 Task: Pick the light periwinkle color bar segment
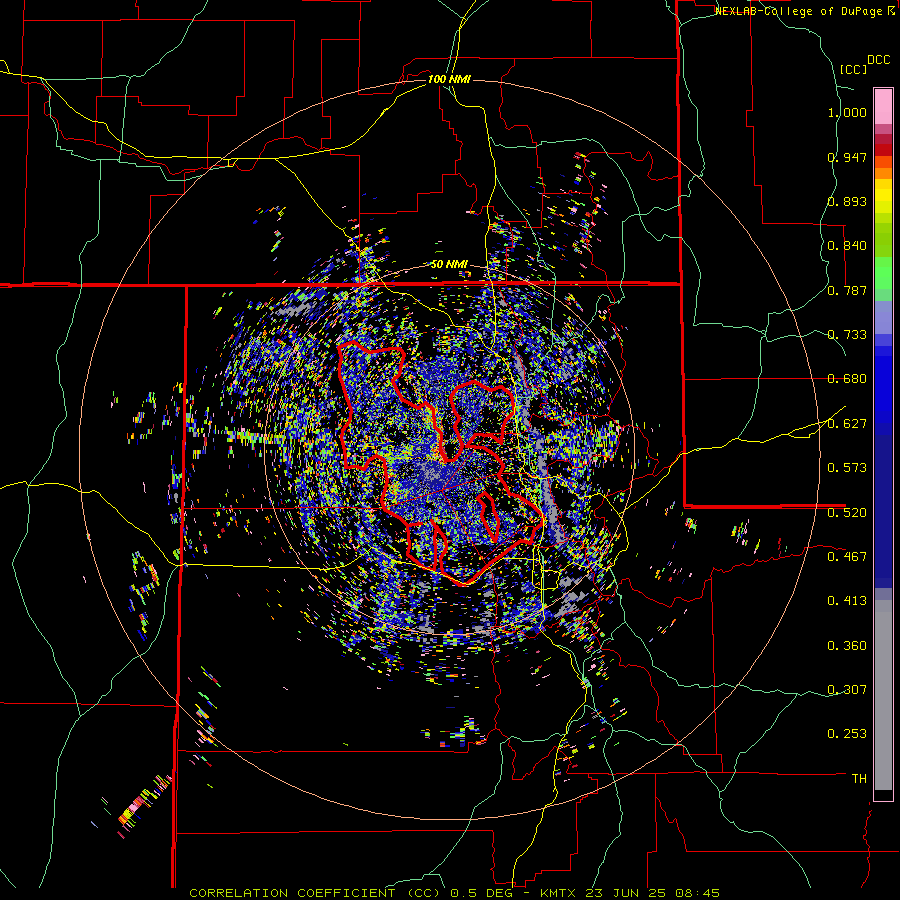(x=883, y=318)
